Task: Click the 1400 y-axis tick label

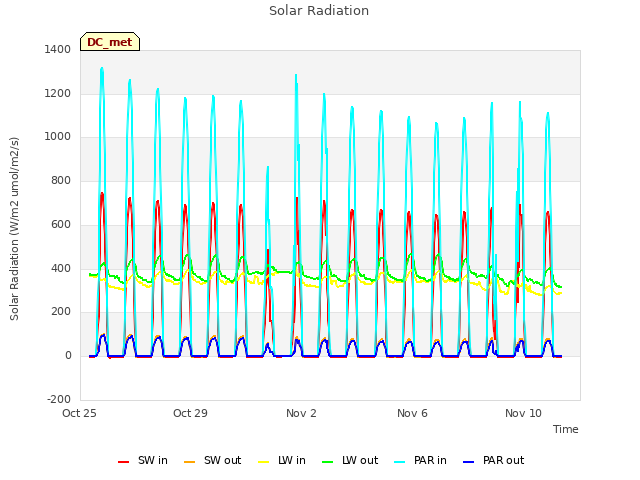Action: [58, 49]
